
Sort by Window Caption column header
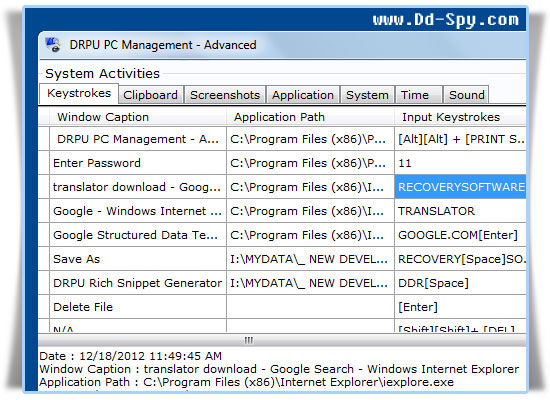[138, 117]
